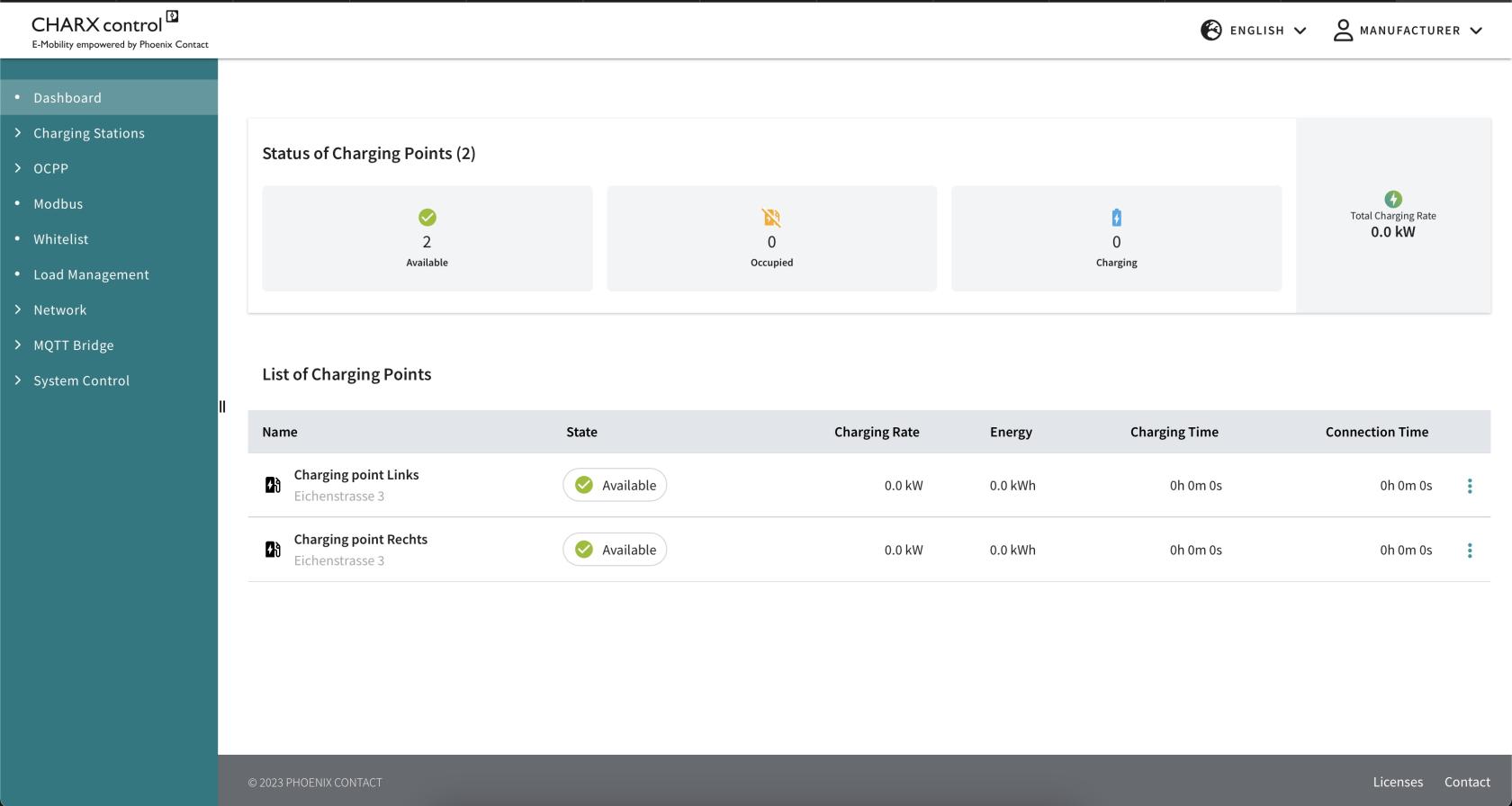
Task: Click the Total Charging Rate 0.0 kW value
Action: [x=1393, y=232]
